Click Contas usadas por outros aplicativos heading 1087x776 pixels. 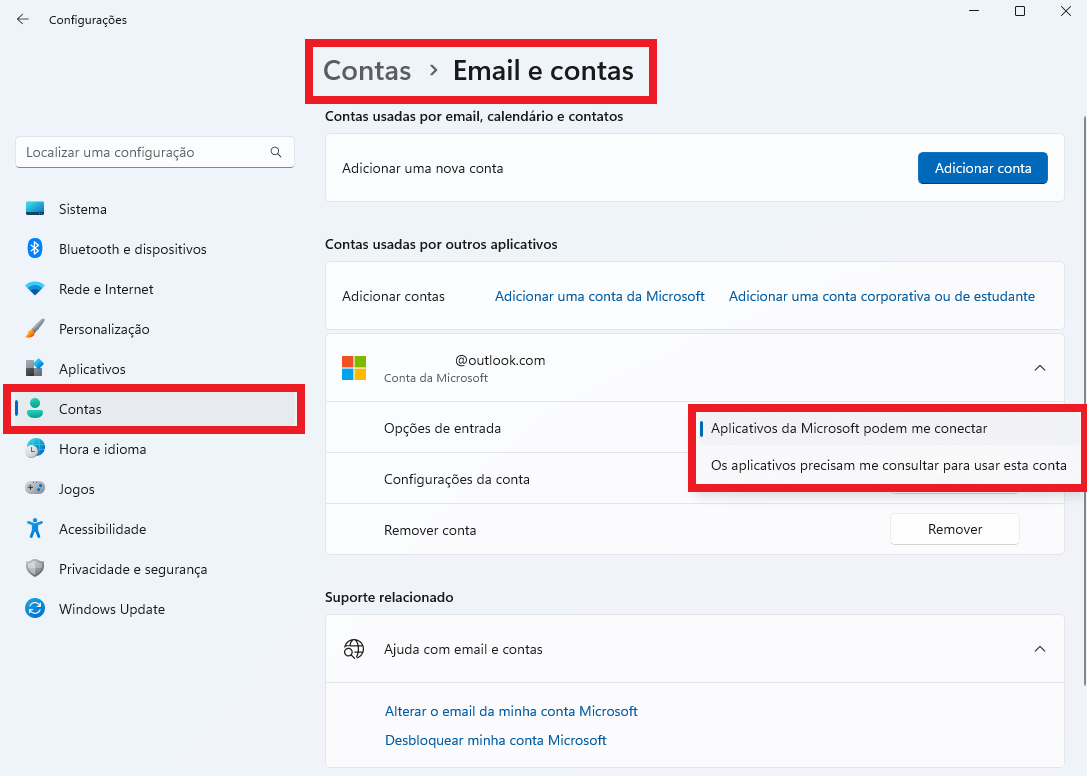441,244
